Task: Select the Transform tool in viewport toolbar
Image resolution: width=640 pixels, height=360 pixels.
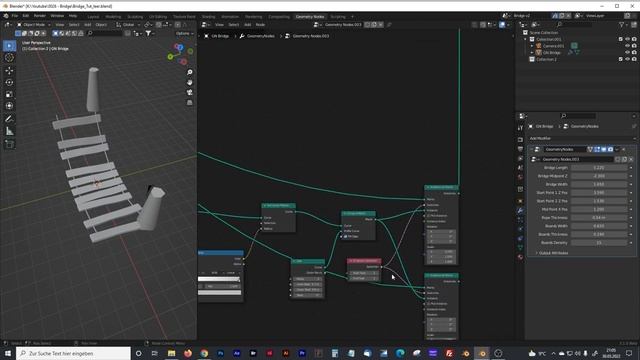Action: tap(9, 106)
